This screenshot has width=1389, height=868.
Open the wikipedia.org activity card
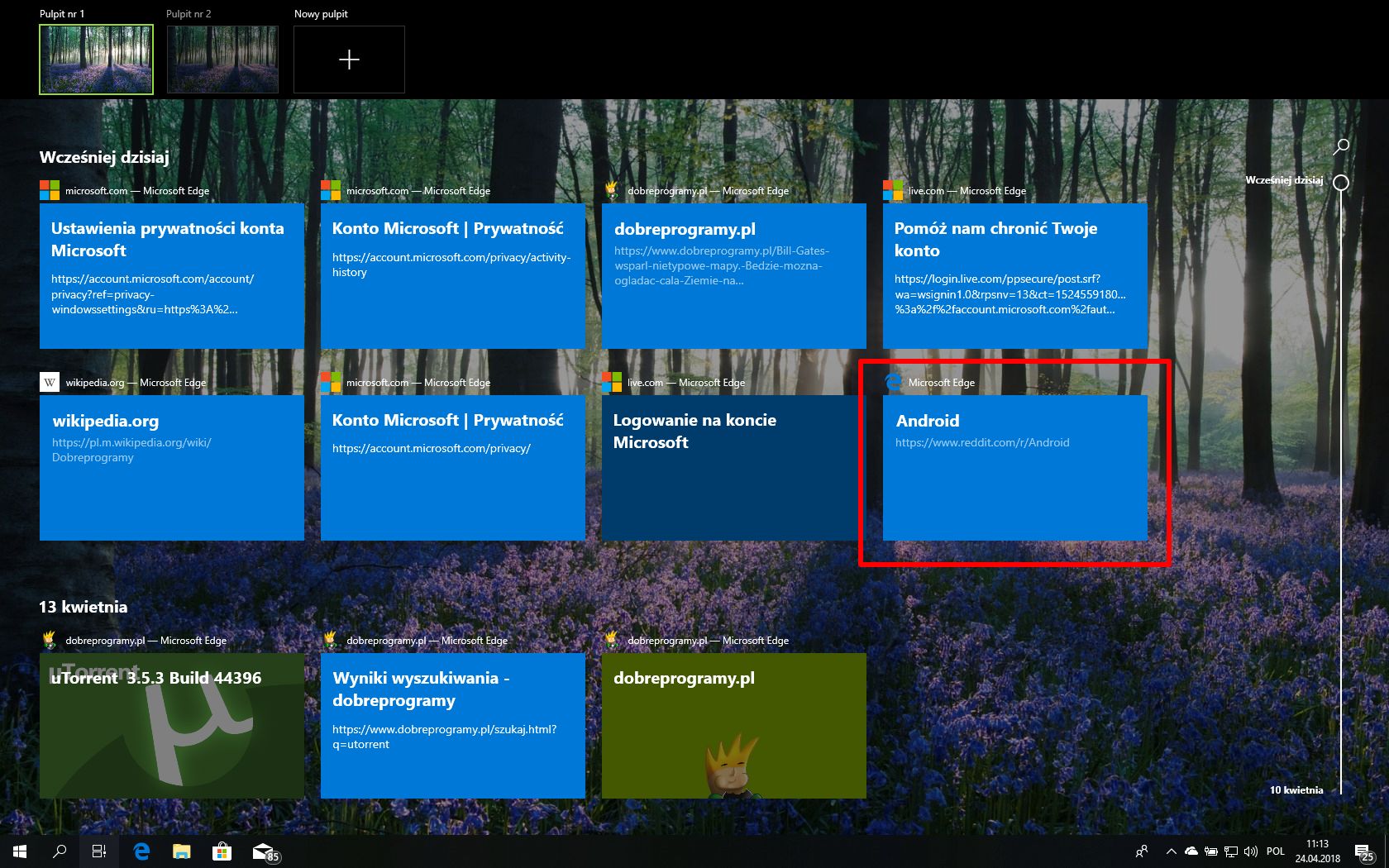[x=172, y=468]
